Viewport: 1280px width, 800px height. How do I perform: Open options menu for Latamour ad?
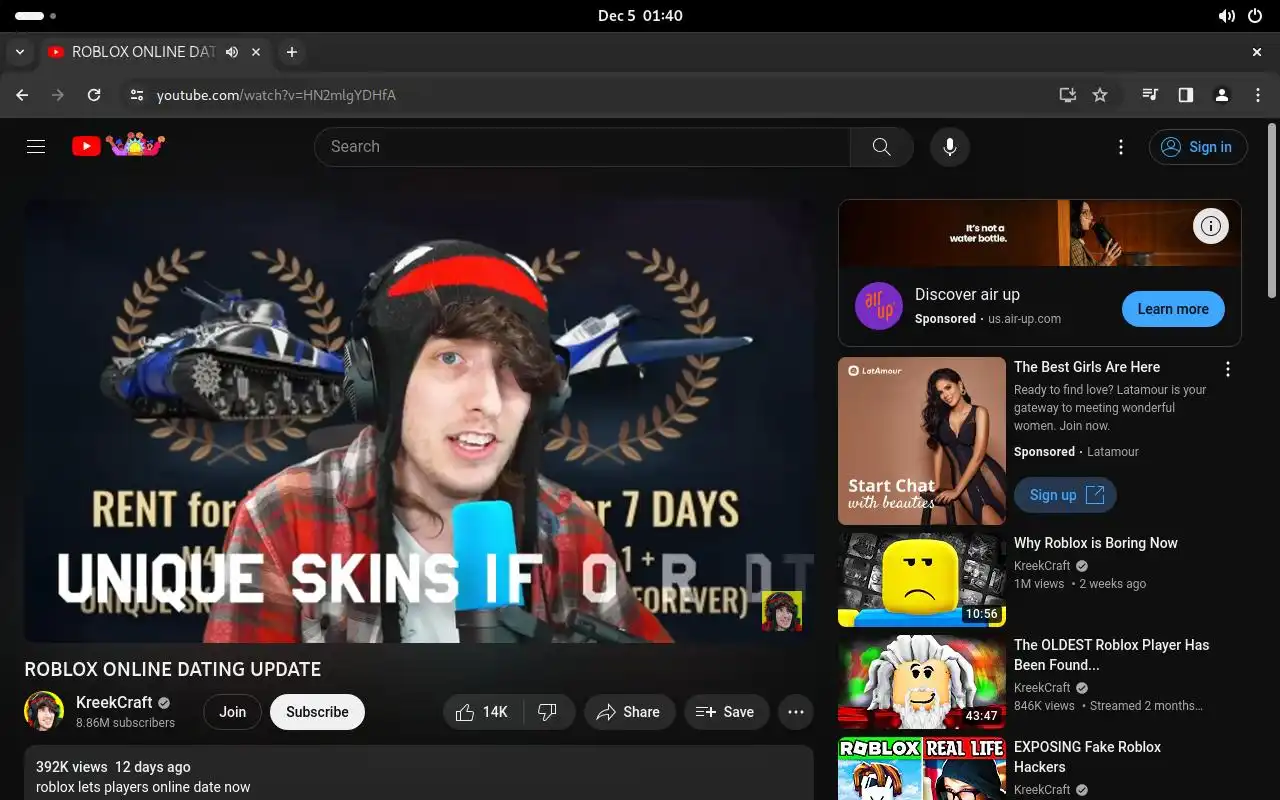click(x=1228, y=369)
